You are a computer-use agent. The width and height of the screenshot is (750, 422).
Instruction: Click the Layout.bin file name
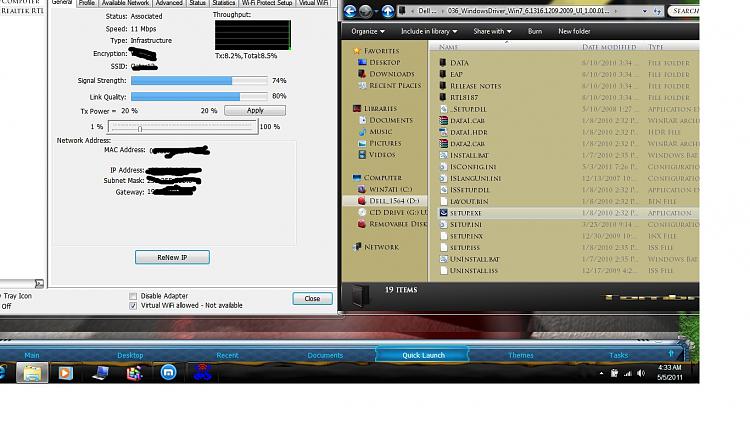[x=469, y=201]
